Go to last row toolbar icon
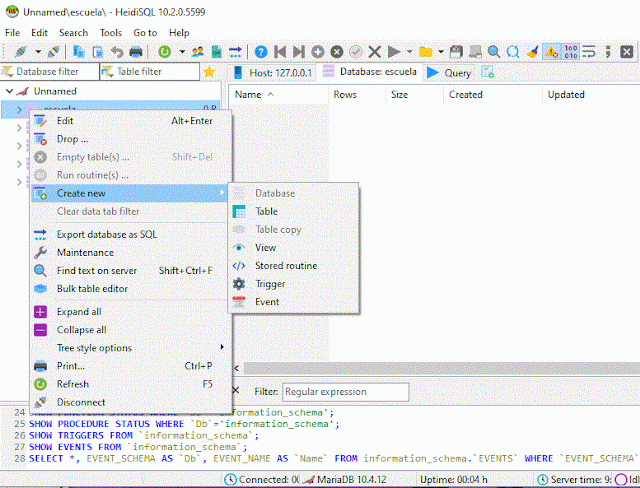 pos(299,52)
